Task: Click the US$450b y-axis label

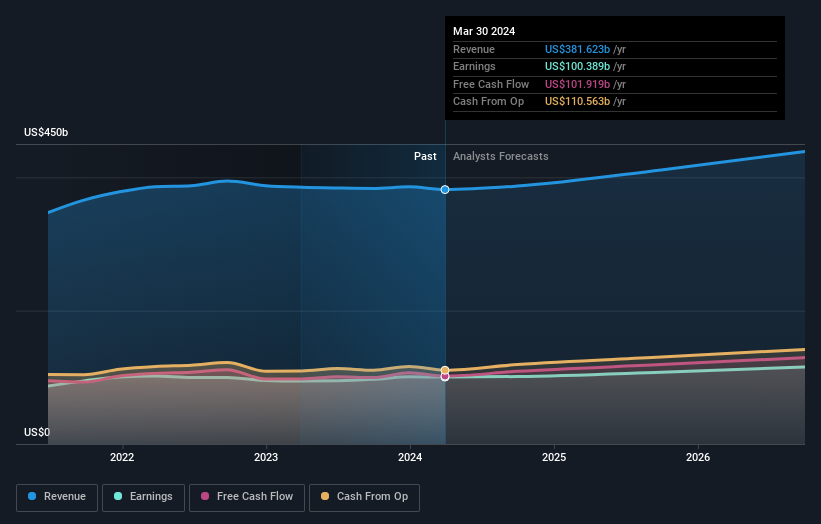Action: pos(46,132)
